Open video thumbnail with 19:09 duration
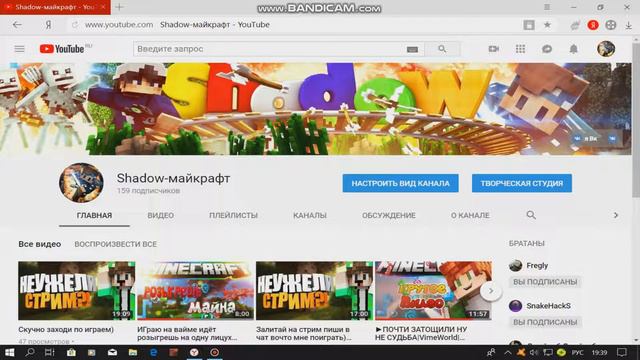Viewport: 640px width, 360px height. pos(76,291)
